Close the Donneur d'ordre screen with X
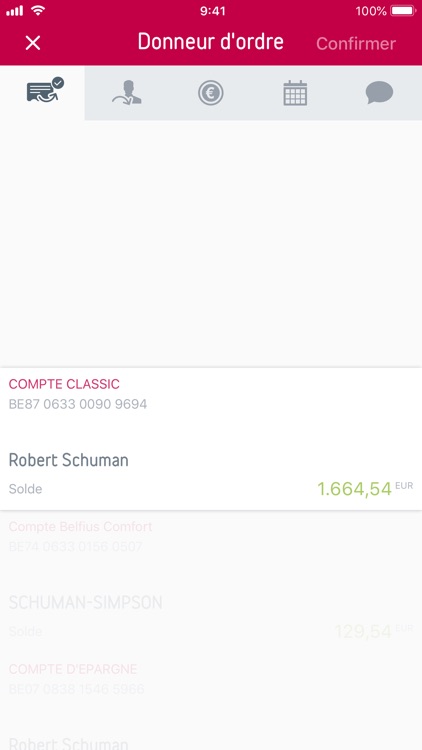This screenshot has width=422, height=750. pos(33,43)
